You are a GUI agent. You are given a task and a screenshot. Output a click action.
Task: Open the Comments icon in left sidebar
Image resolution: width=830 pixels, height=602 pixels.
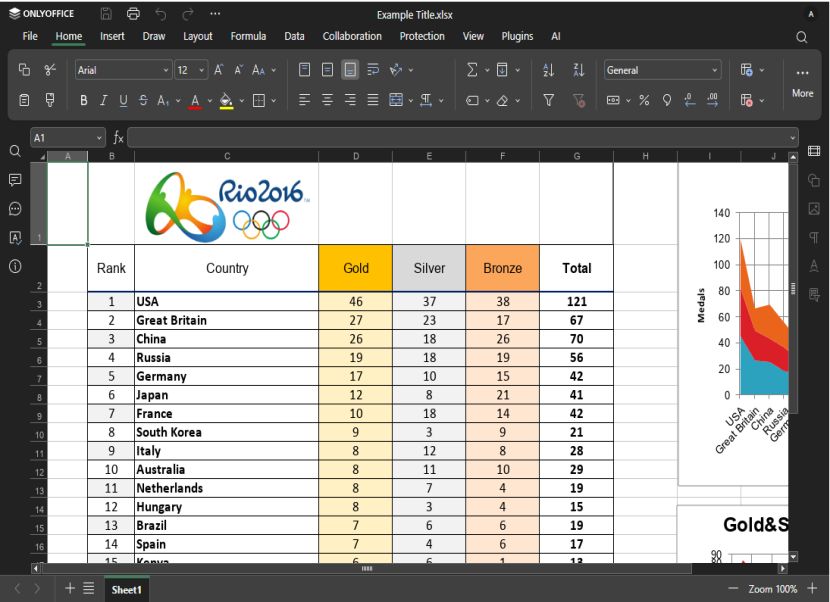click(x=15, y=180)
